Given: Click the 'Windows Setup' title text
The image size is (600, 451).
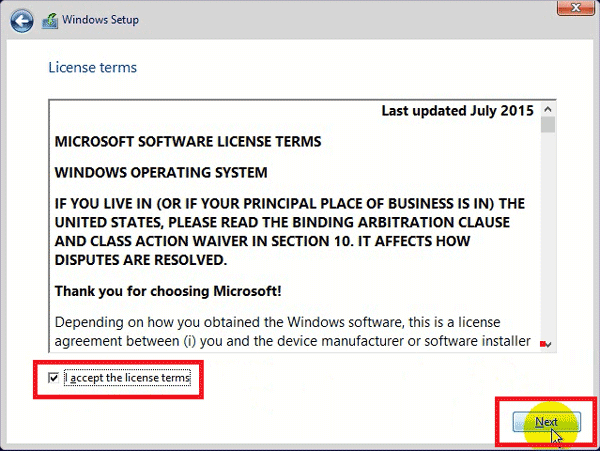Looking at the screenshot, I should pyautogui.click(x=101, y=20).
